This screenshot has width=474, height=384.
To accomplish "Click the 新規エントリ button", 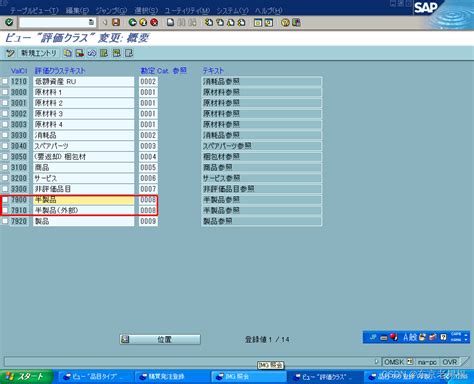I will point(39,53).
